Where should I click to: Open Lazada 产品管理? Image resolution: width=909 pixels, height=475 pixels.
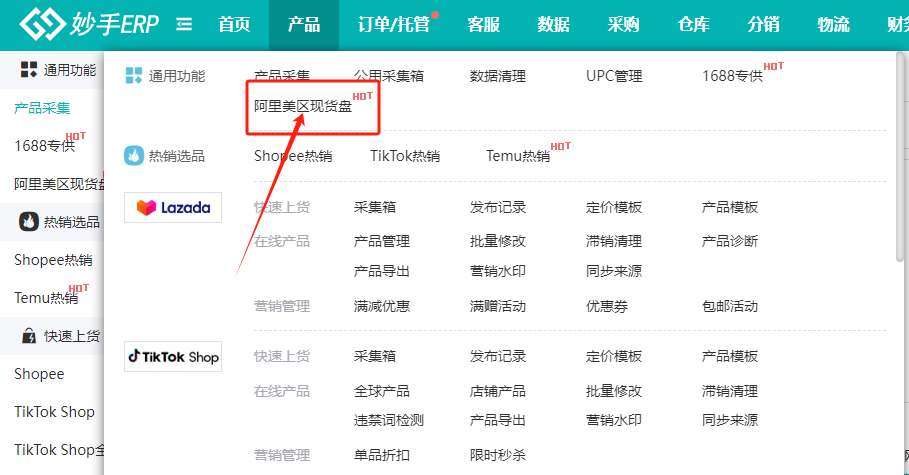(382, 241)
